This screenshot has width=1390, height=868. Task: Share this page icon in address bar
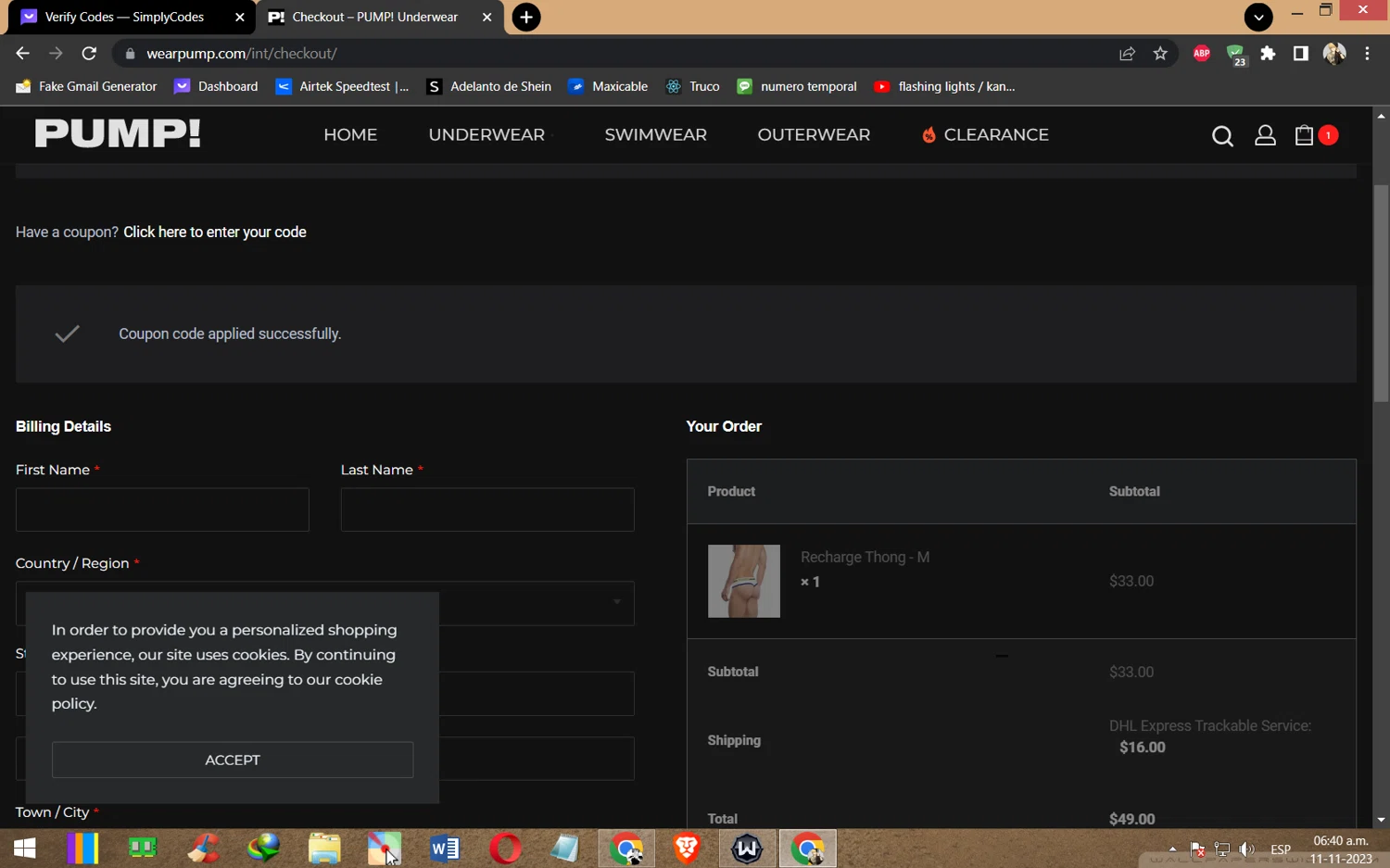[1127, 54]
